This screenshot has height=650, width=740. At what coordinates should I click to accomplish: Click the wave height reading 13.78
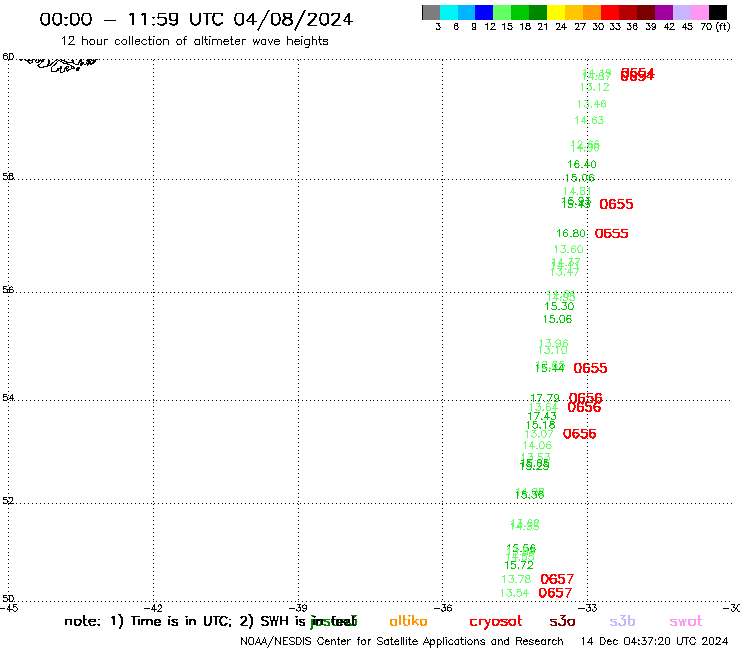point(516,579)
